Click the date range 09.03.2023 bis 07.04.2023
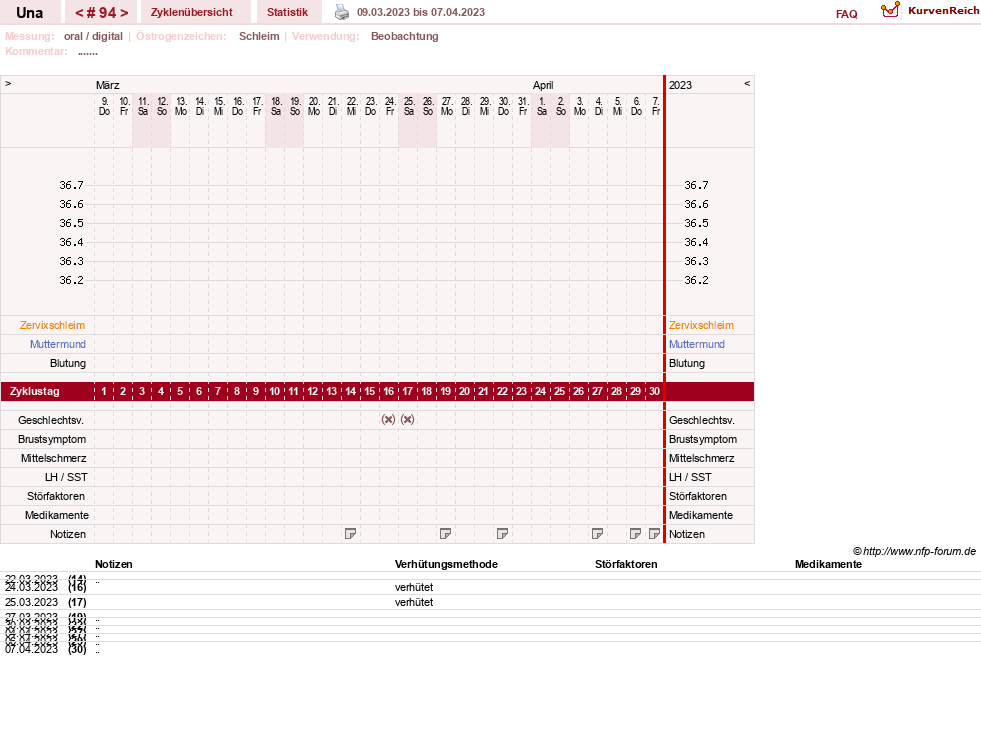The height and width of the screenshot is (743, 981). click(420, 12)
